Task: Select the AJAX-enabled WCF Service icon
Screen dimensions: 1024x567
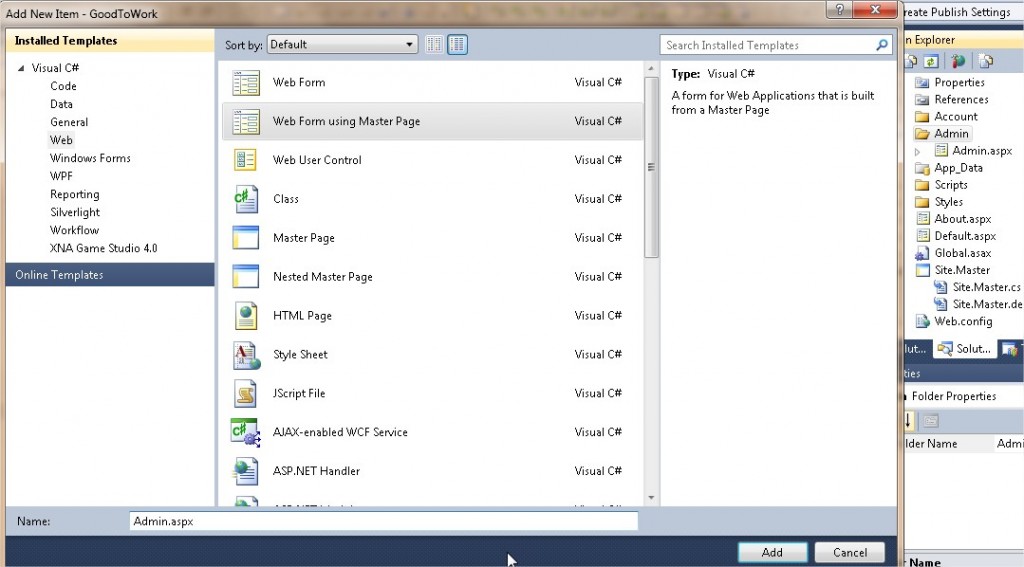Action: pyautogui.click(x=246, y=432)
